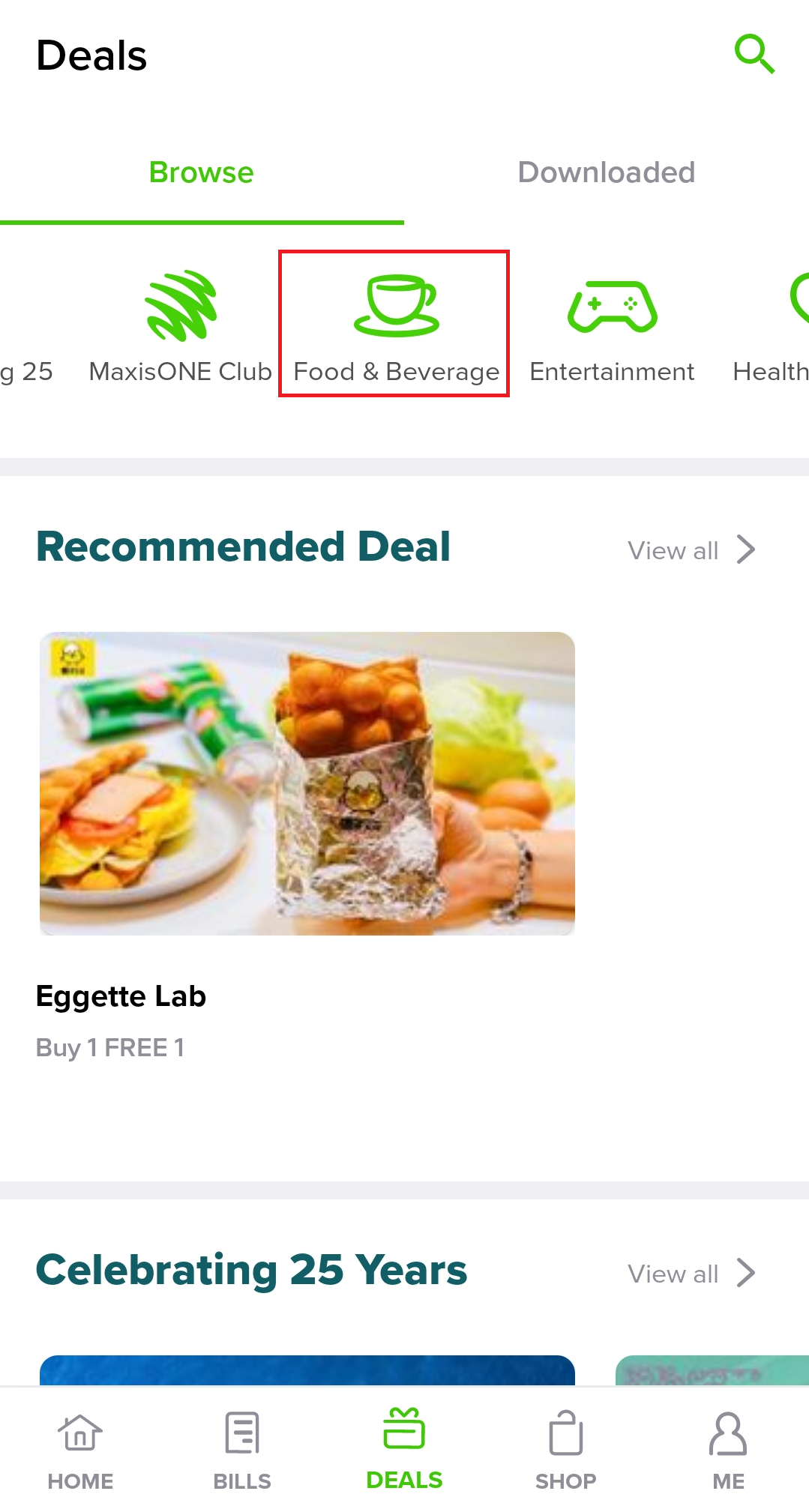Click View all for Celebrating 25 Years

(673, 1274)
